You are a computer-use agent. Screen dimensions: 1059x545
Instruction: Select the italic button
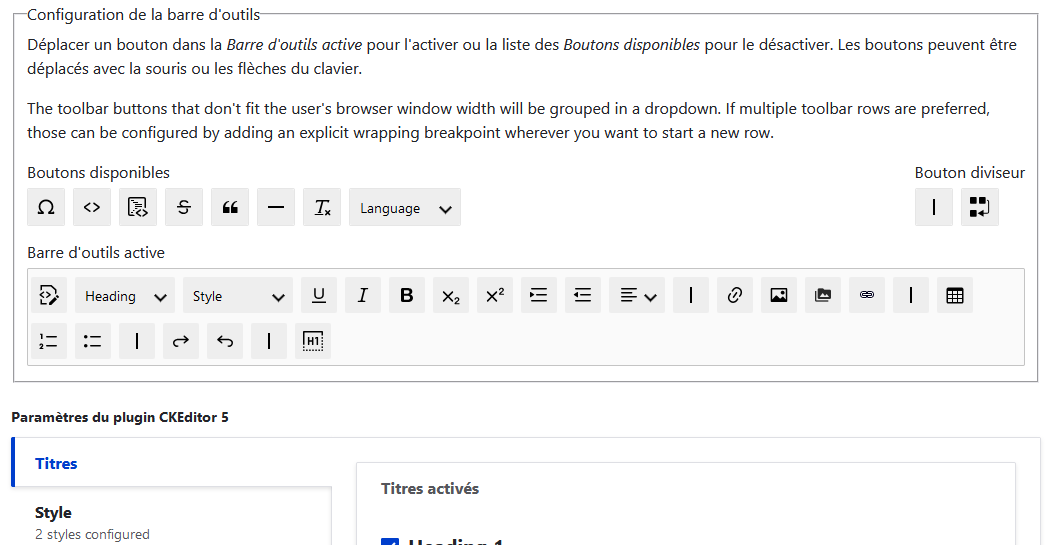tap(363, 295)
